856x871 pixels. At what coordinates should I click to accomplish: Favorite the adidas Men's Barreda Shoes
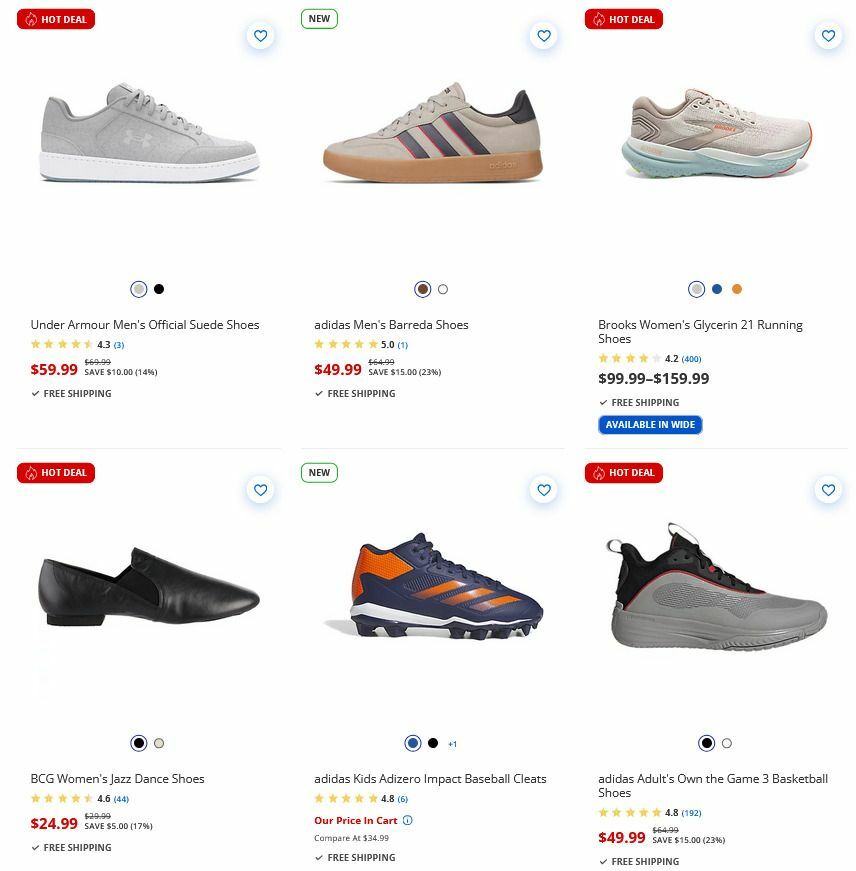[544, 35]
